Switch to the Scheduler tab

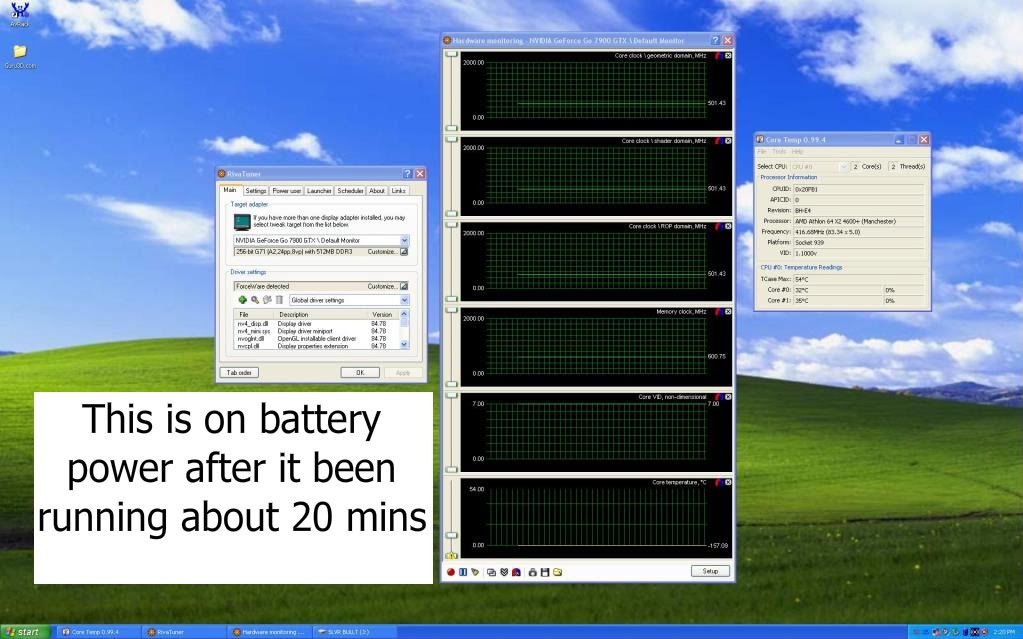click(x=350, y=191)
